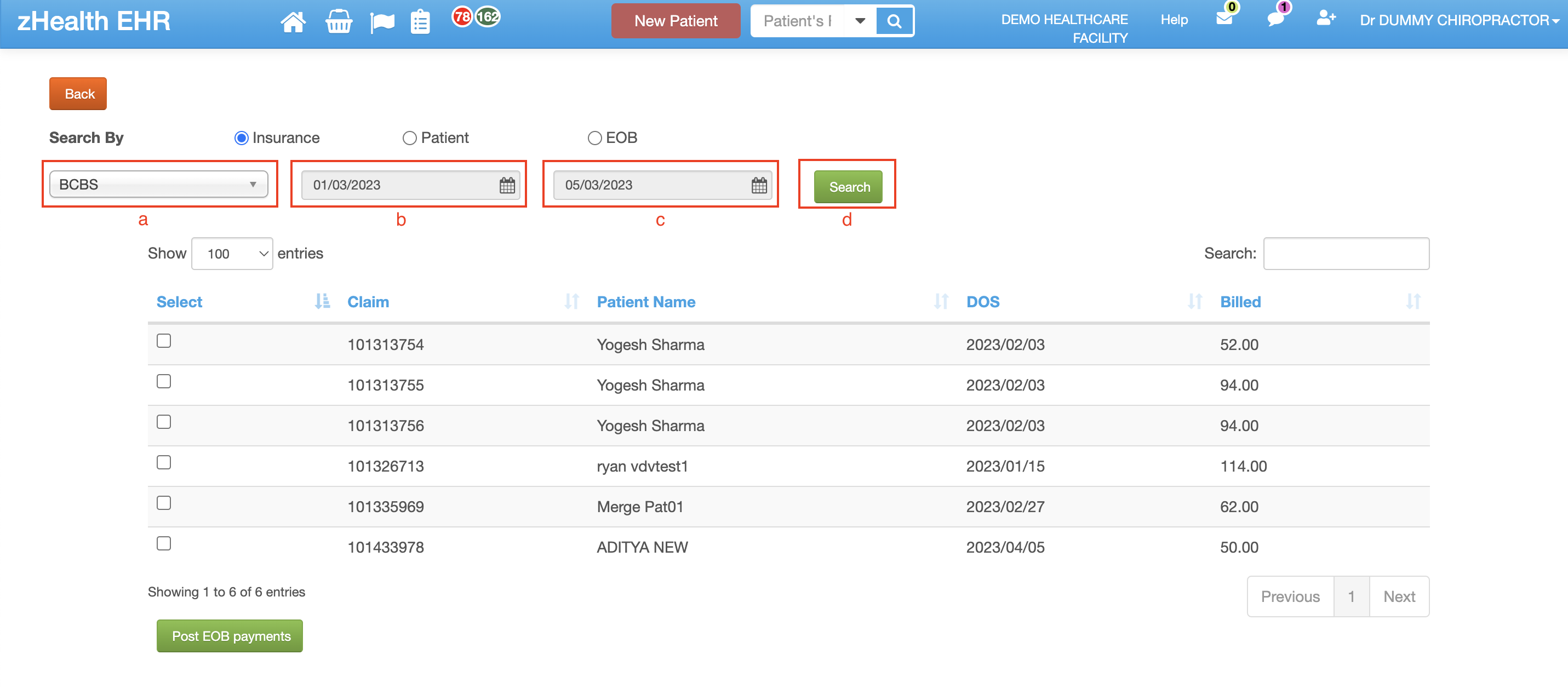Click the Post EOB payments button

click(230, 636)
